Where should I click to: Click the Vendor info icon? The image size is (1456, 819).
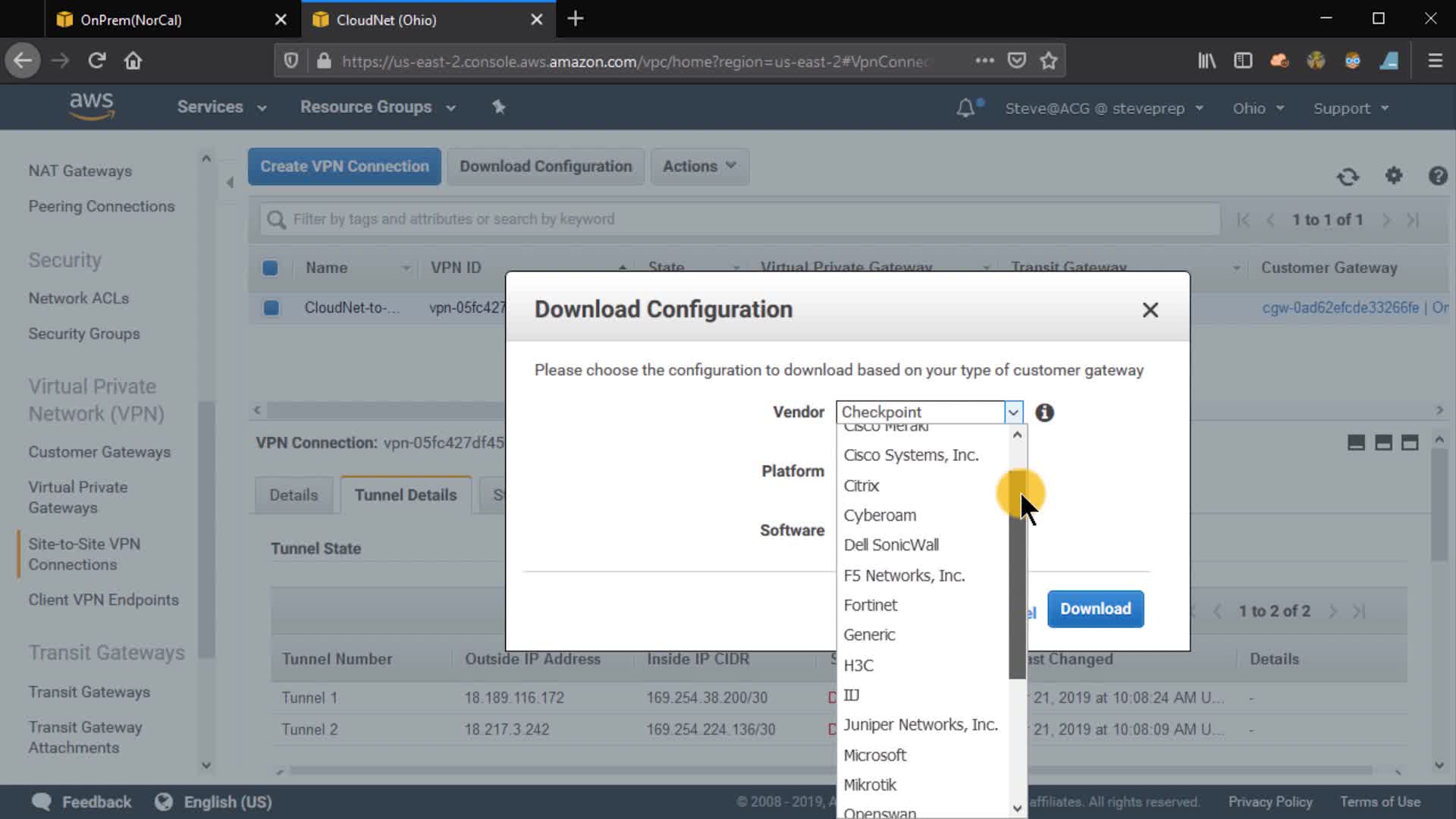(x=1044, y=413)
